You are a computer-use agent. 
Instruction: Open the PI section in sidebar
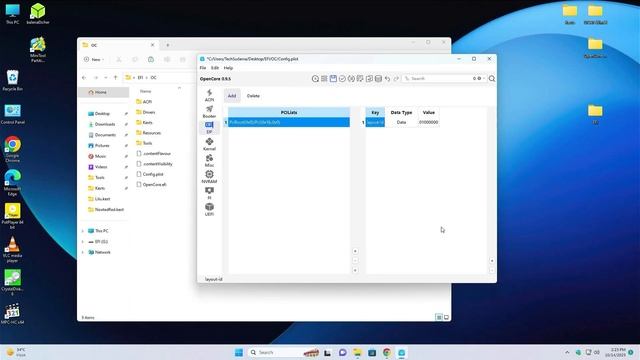click(x=209, y=193)
